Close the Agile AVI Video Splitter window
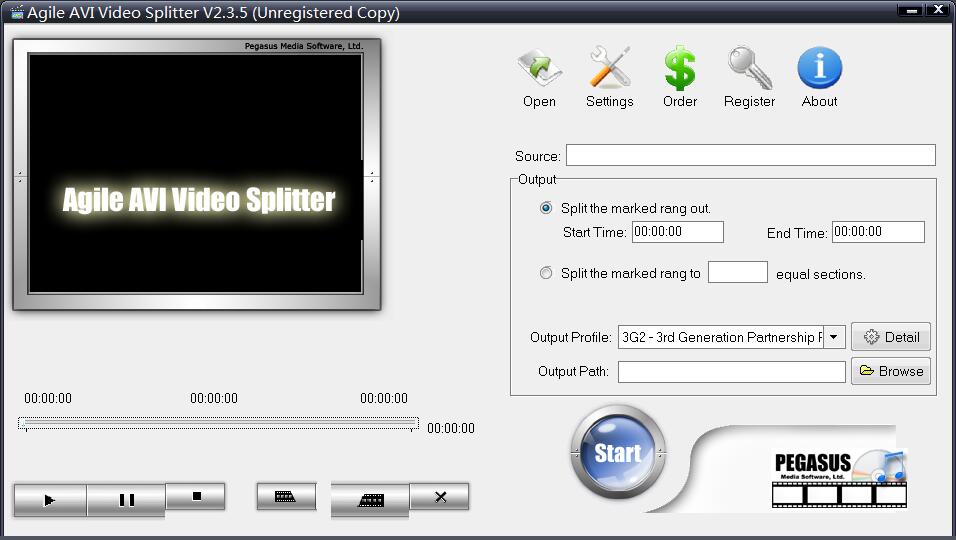The image size is (956, 540). click(938, 10)
